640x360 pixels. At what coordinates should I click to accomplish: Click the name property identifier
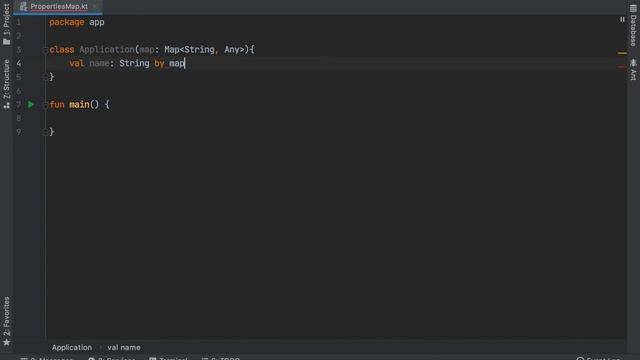point(99,63)
